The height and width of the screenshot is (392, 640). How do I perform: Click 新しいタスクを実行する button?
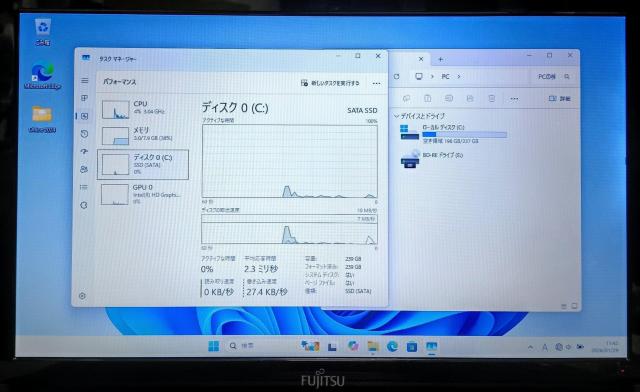[330, 83]
